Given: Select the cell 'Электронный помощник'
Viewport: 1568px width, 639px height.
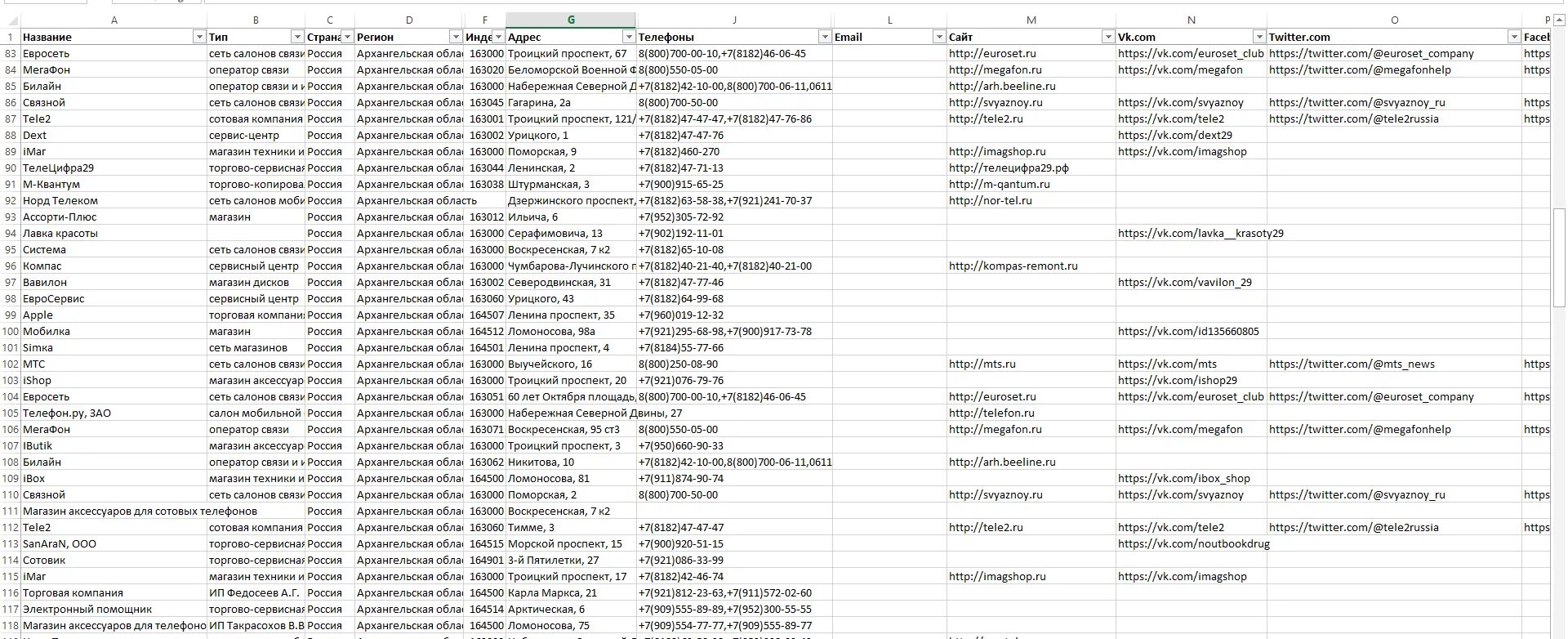Looking at the screenshot, I should [114, 609].
